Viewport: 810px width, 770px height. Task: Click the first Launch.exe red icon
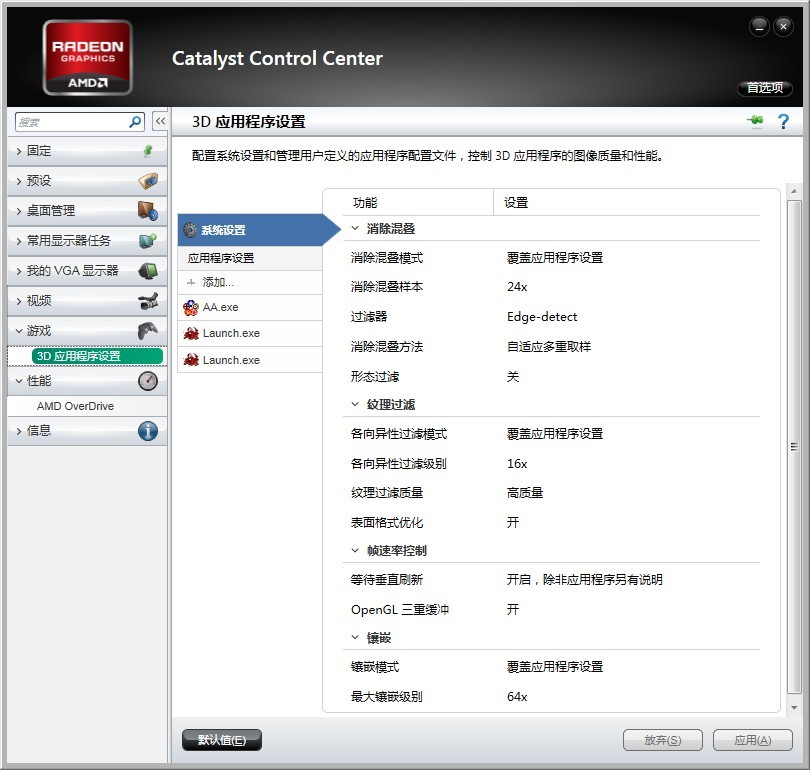pos(191,333)
